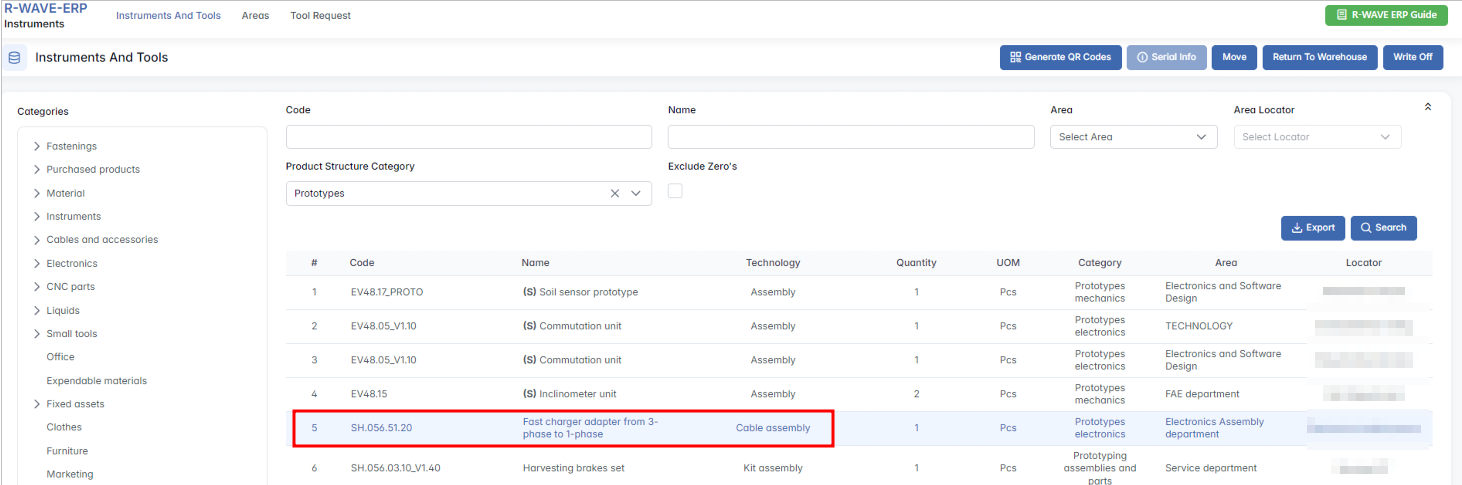Screen dimensions: 1462x485
Task: Select the Harvesting brakes set row
Action: pyautogui.click(x=574, y=468)
